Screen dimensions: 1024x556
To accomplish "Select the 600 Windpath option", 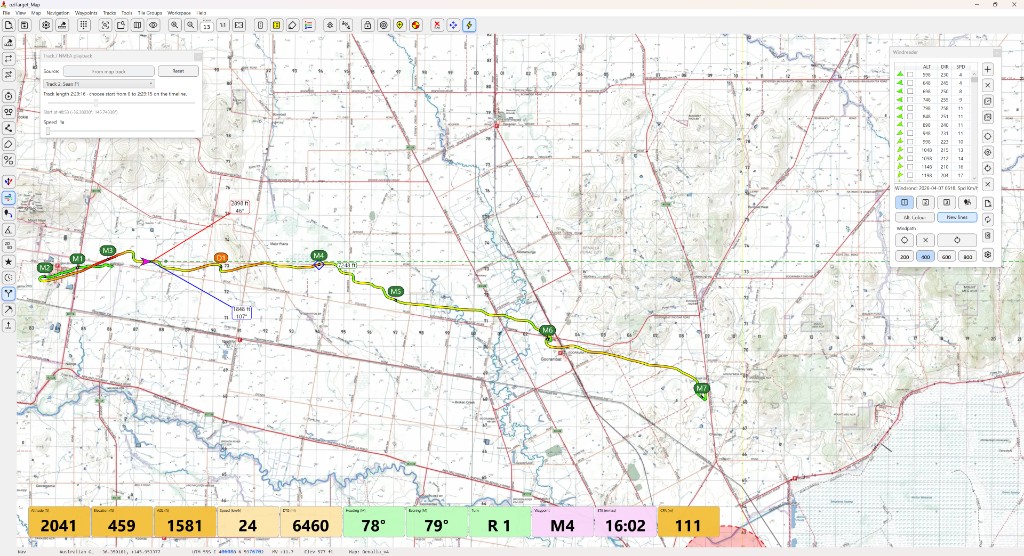I will [946, 257].
